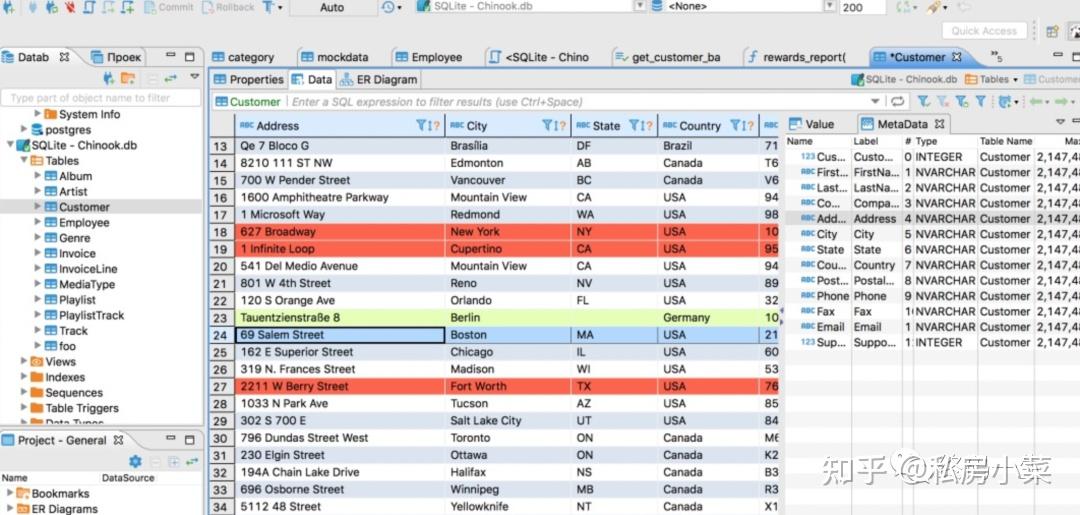The image size is (1080, 515).
Task: Click the first Apply filter funnel icon
Action: point(924,101)
